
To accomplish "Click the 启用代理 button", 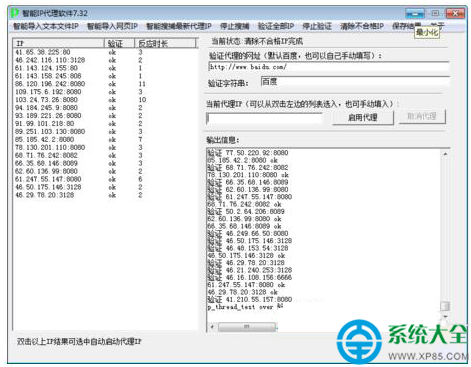I will coord(363,117).
